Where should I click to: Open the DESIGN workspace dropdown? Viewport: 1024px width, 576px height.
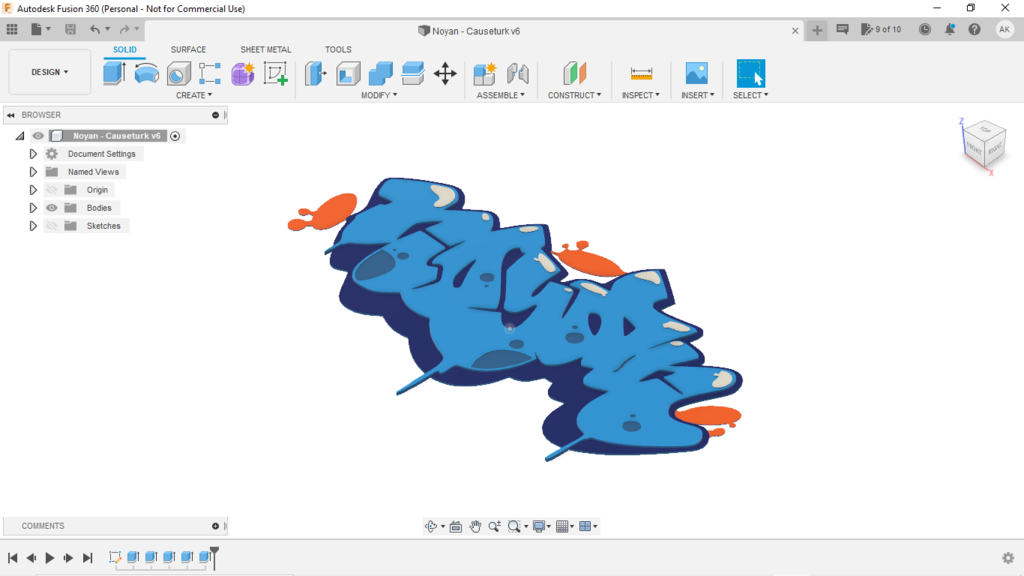click(x=50, y=72)
